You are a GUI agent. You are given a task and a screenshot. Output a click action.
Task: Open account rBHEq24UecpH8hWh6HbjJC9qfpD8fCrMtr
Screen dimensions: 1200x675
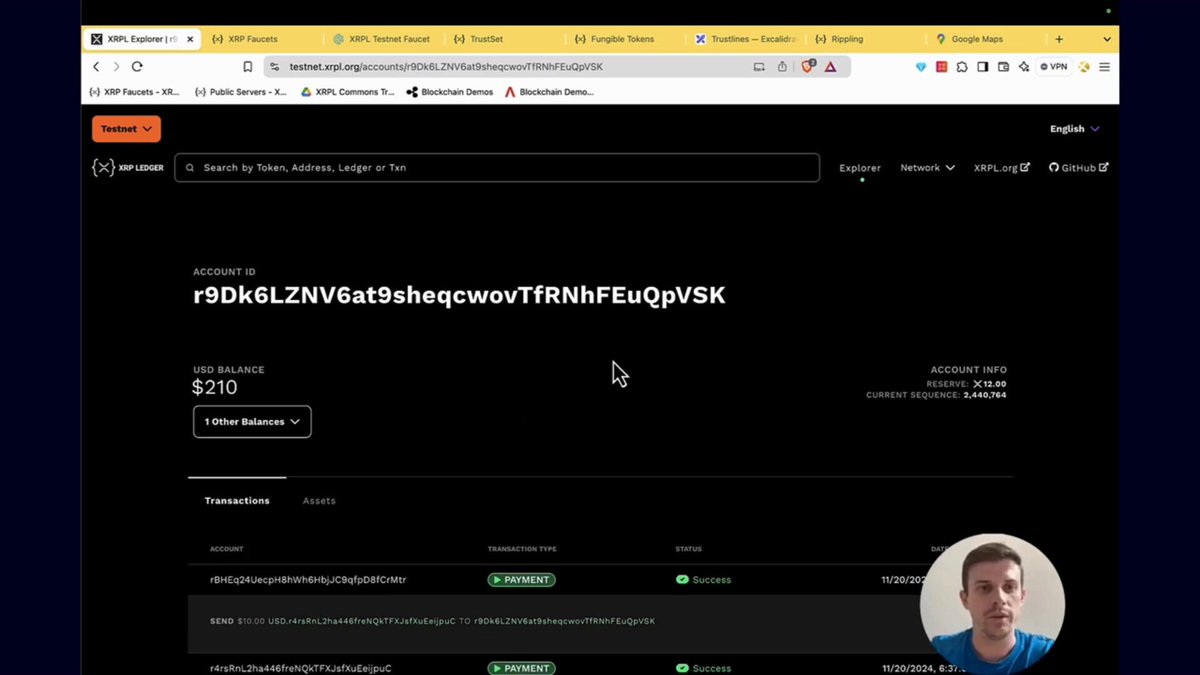[308, 580]
